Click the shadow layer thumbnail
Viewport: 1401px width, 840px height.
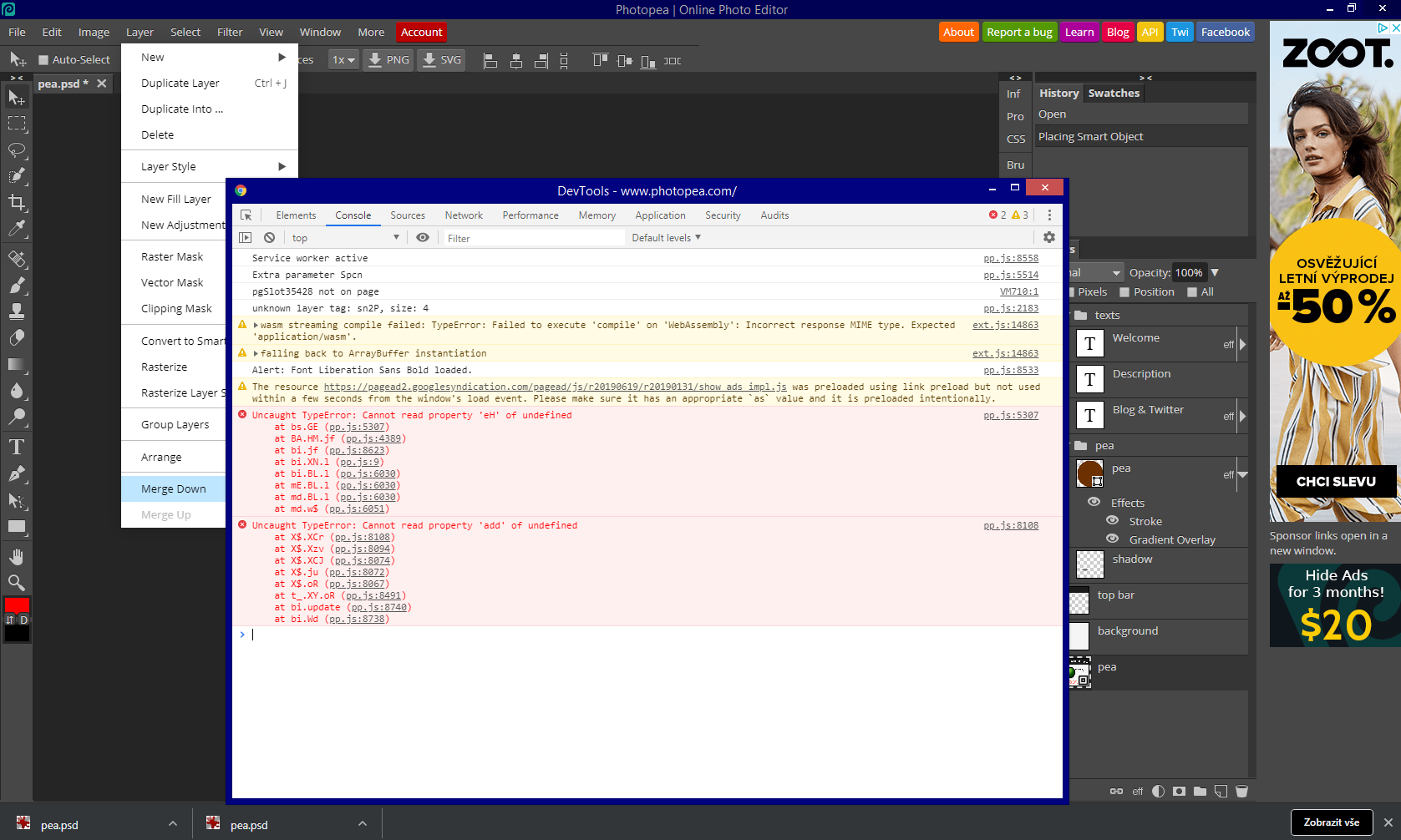[x=1089, y=564]
